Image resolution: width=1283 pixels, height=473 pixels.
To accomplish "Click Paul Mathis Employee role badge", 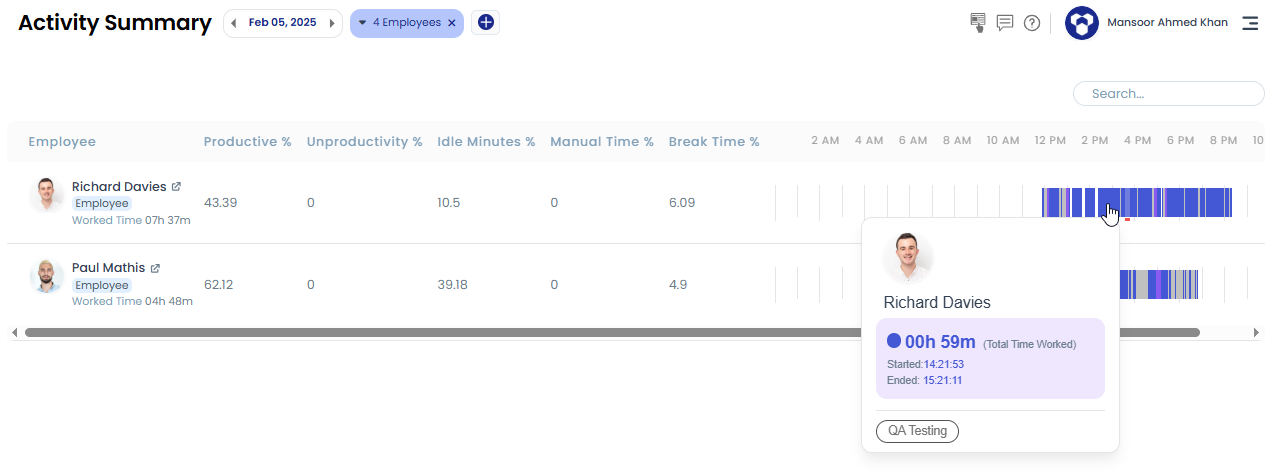I will coord(102,285).
